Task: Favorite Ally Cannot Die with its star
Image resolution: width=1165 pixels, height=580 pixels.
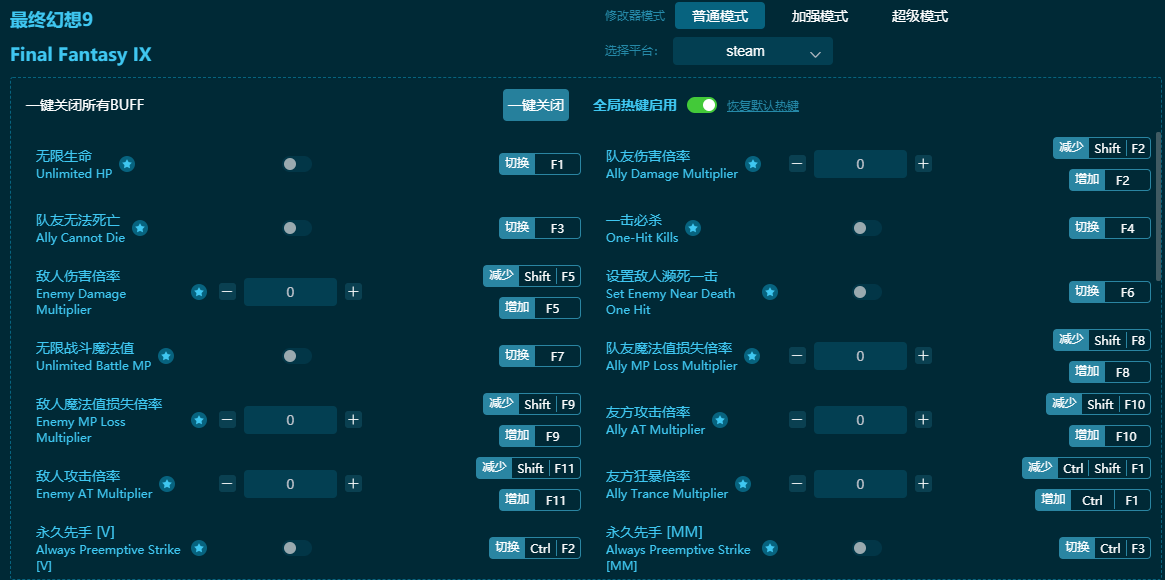Action: (x=140, y=228)
